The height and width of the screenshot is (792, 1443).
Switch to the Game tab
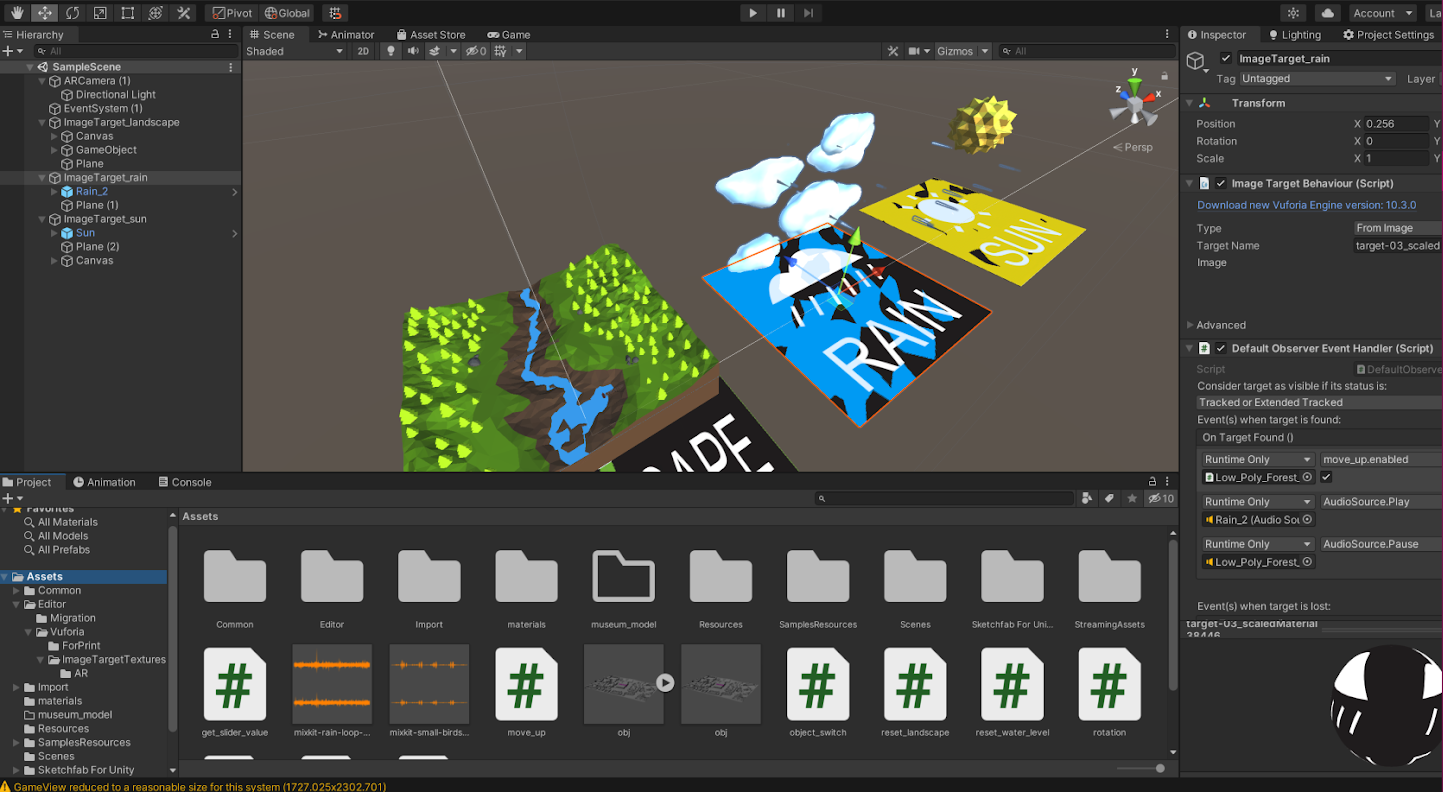[x=509, y=34]
